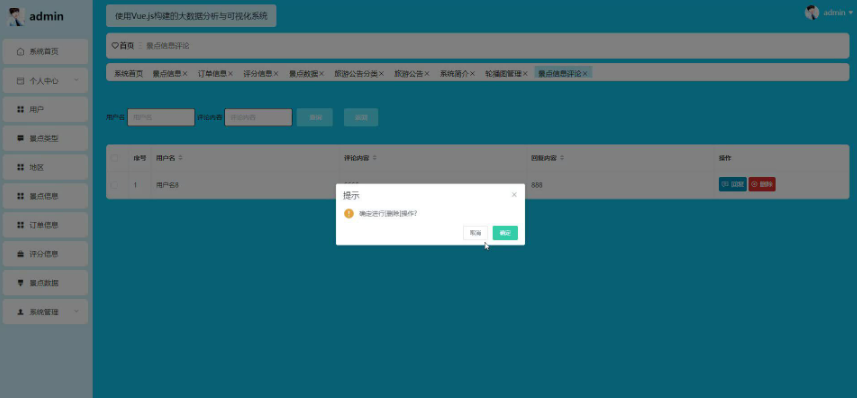
Task: Click the 查询 search button
Action: tap(315, 117)
